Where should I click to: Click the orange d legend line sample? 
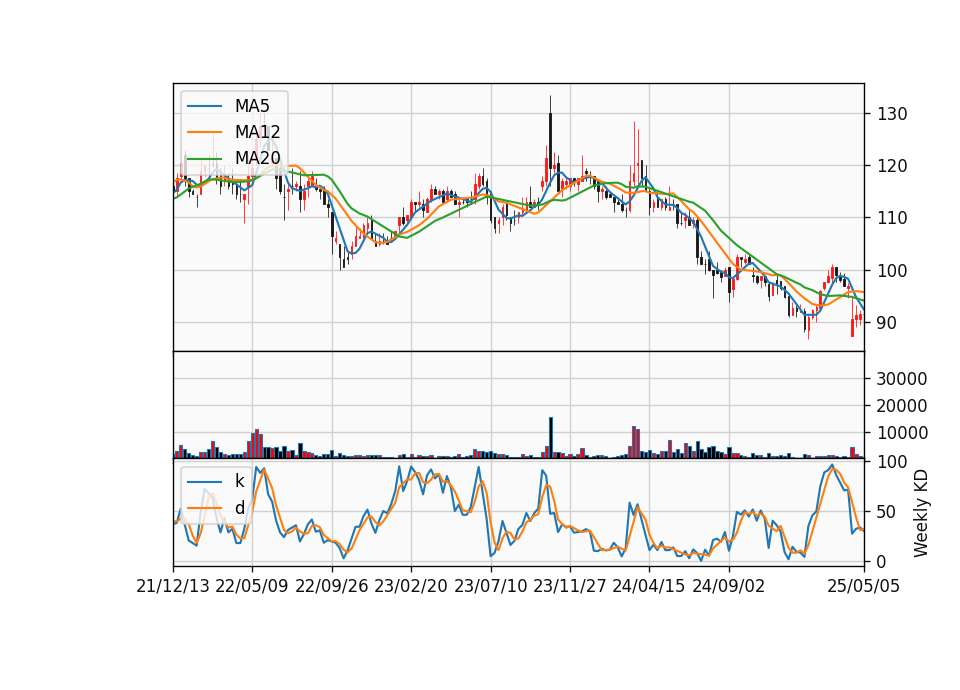click(204, 508)
